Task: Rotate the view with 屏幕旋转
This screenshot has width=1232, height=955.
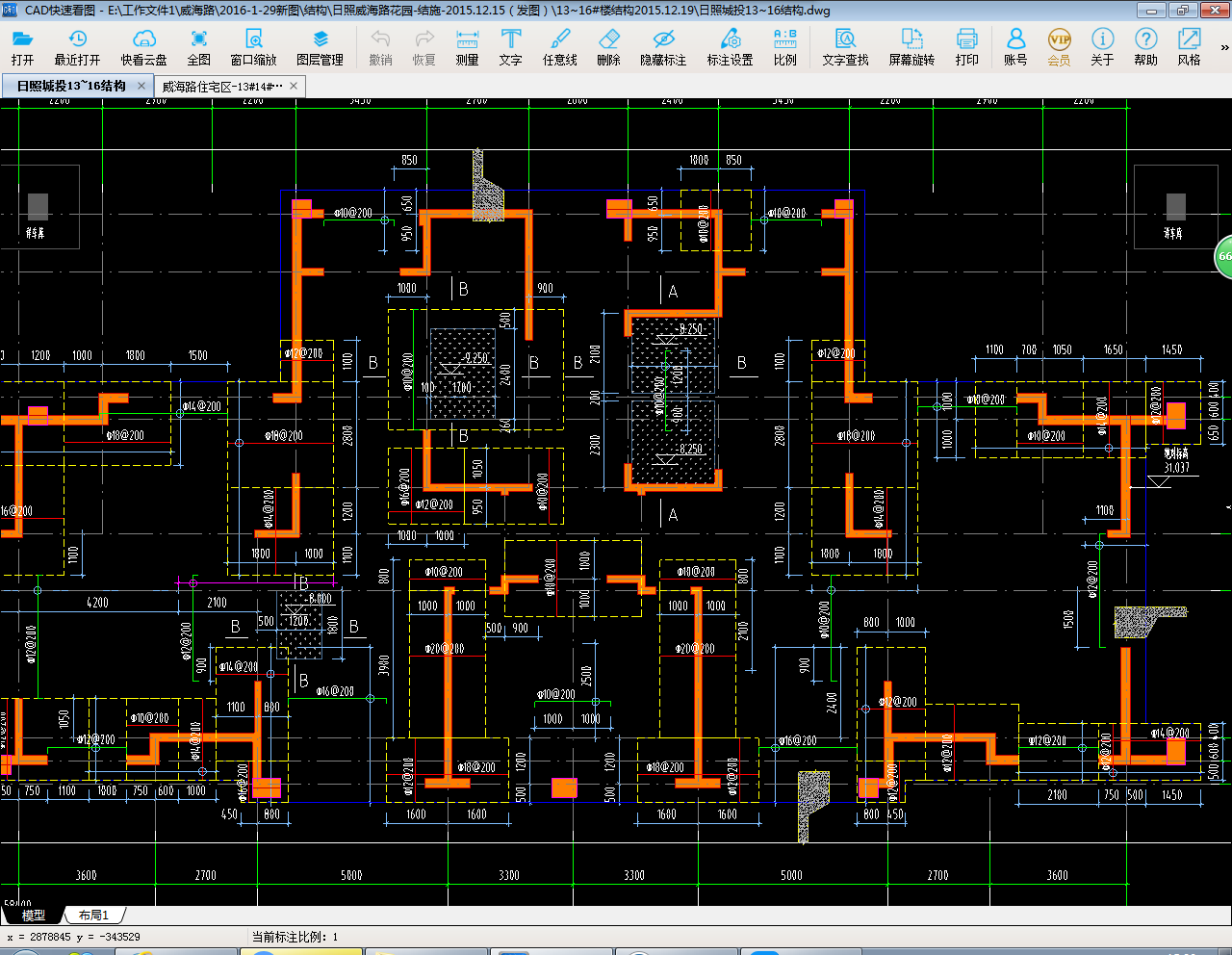Action: pyautogui.click(x=911, y=47)
